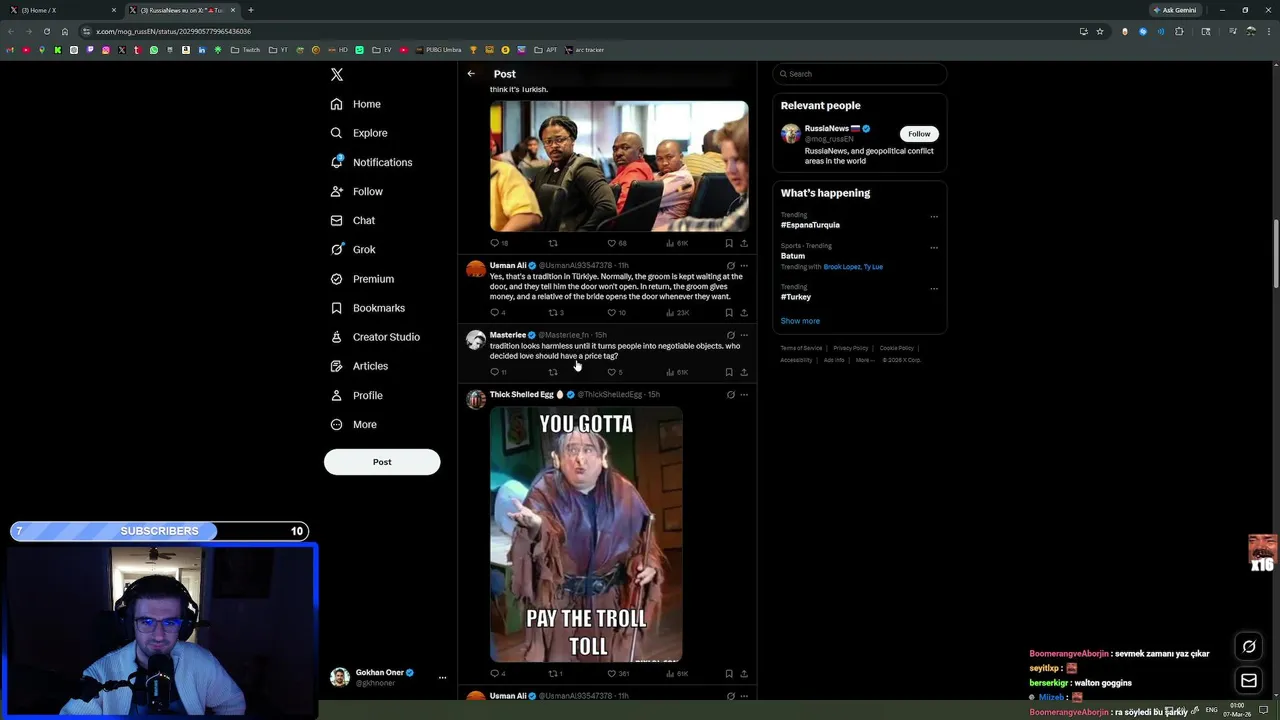Screen dimensions: 1280x720
Task: Open the 'arc tracker' bookmark
Action: tap(585, 50)
